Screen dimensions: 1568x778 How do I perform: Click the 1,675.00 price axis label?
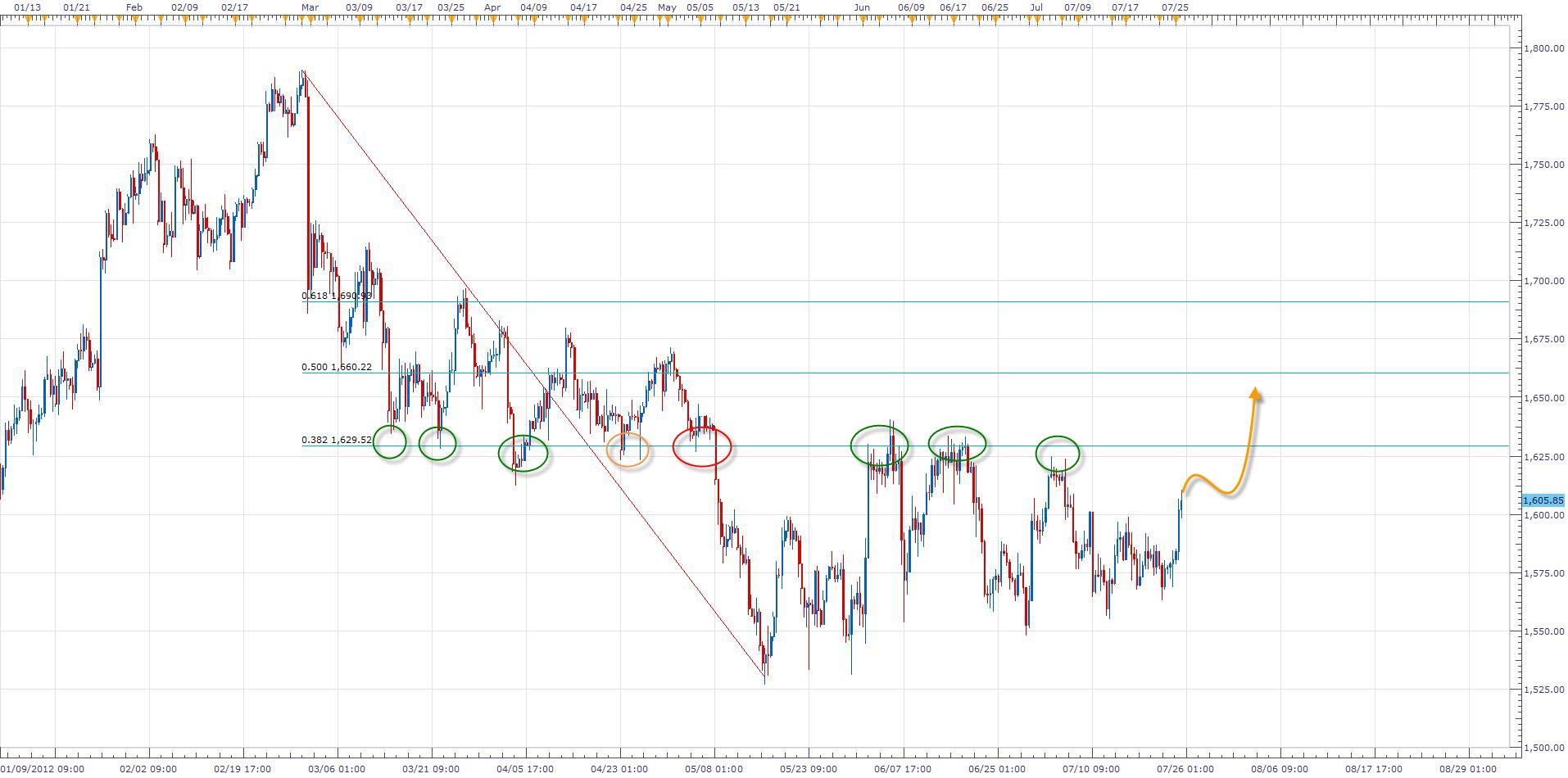[x=1543, y=339]
